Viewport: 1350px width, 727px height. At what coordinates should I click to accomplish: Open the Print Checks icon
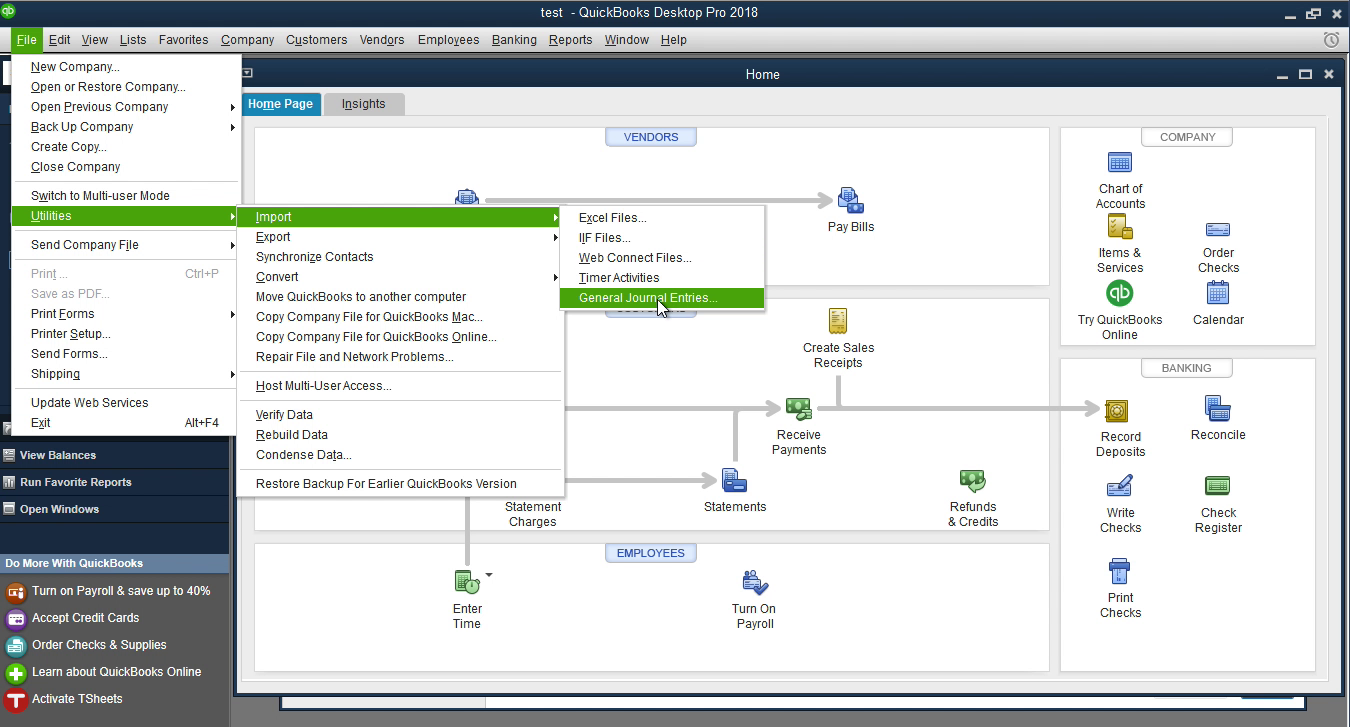(x=1119, y=572)
